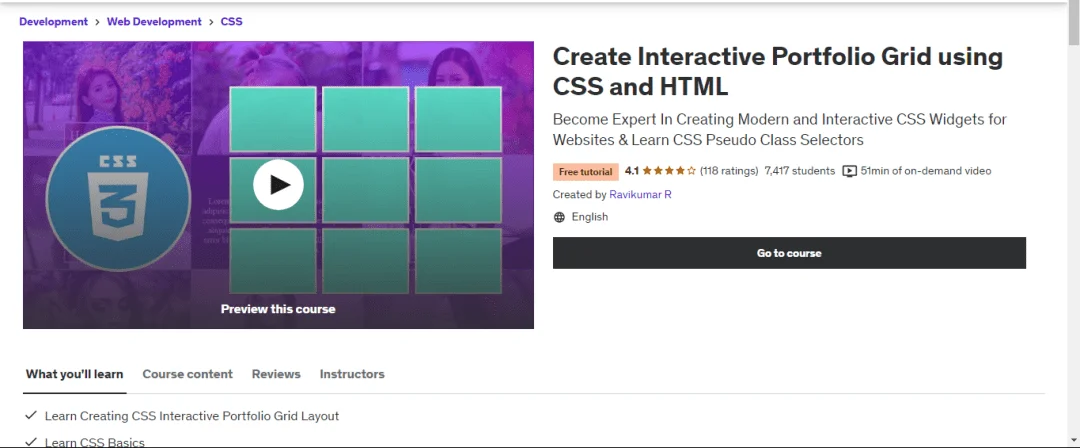Click the (118 ratings) text
Screen dimensions: 1080x448
coord(729,171)
